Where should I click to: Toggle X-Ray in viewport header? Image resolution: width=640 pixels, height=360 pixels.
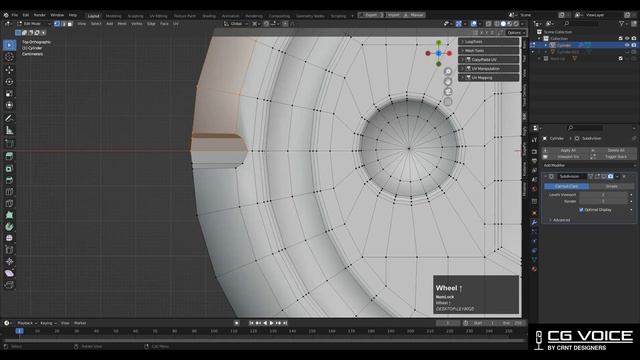pos(489,24)
